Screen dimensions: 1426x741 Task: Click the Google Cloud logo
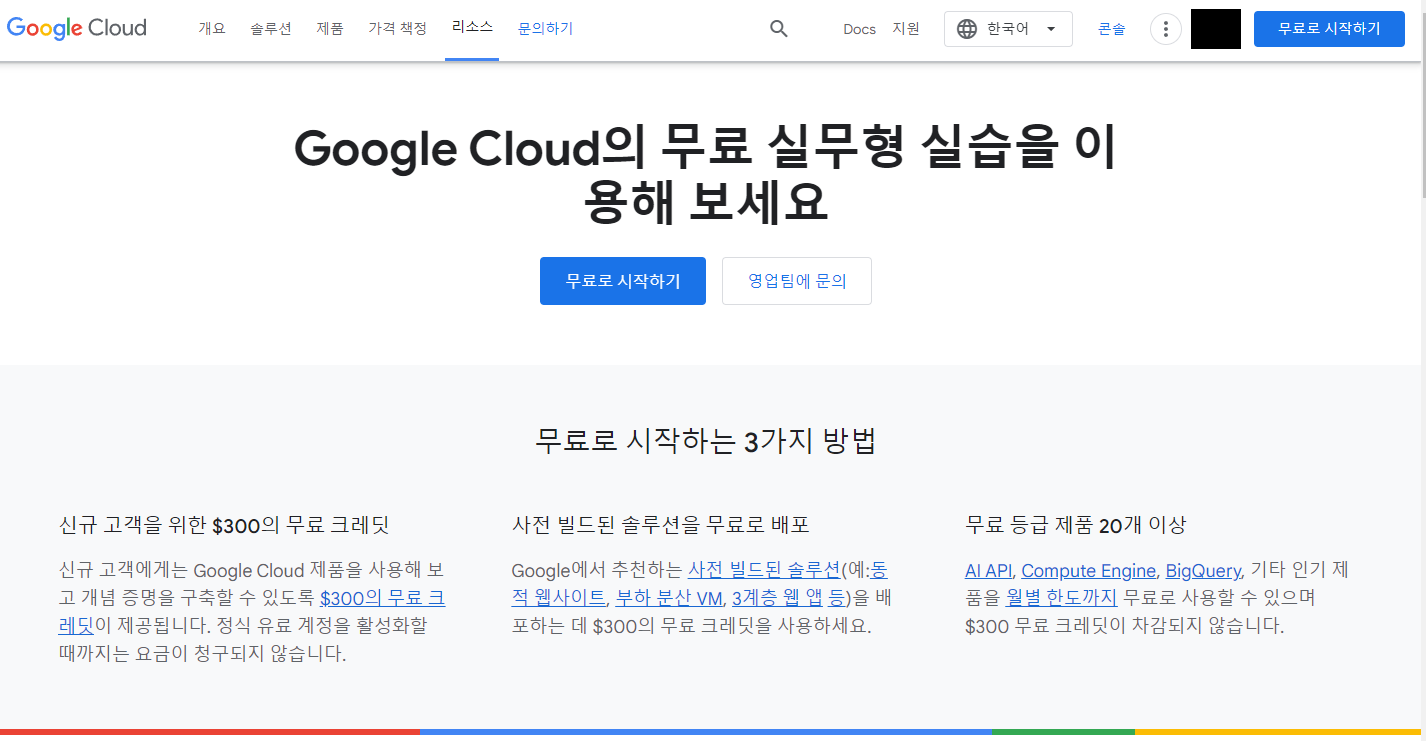[76, 28]
